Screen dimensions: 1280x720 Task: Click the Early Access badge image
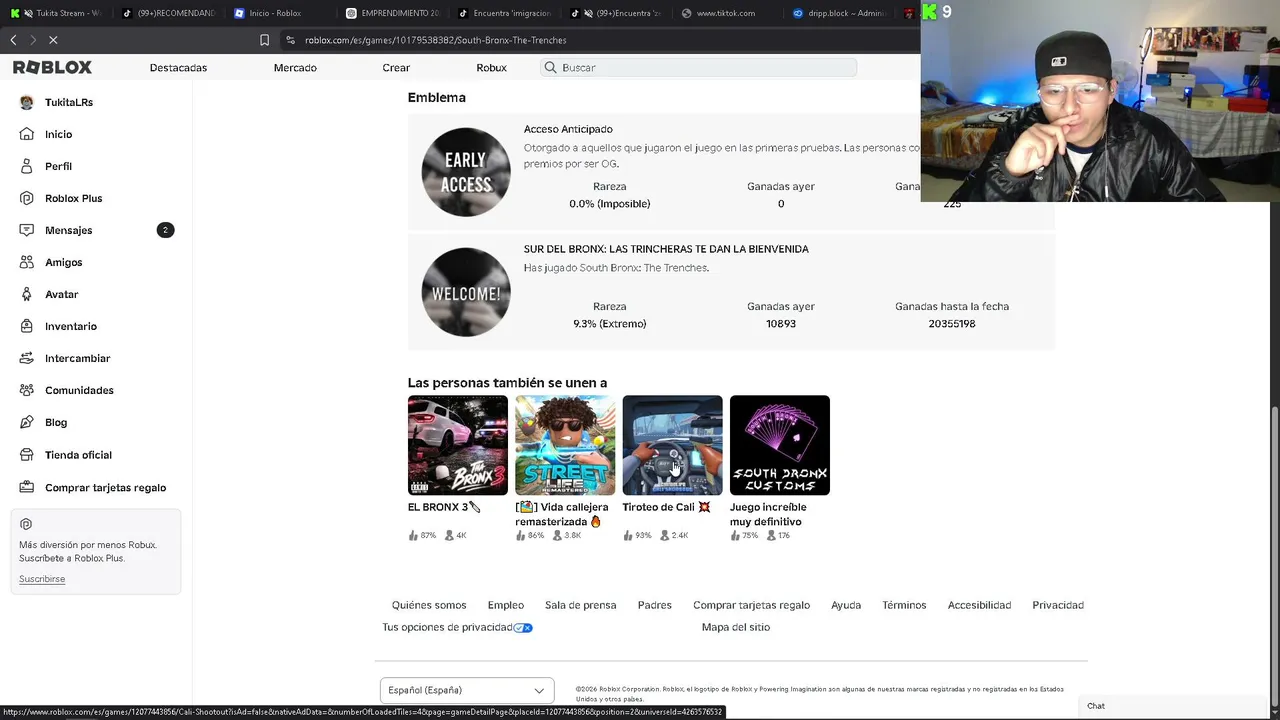[466, 172]
